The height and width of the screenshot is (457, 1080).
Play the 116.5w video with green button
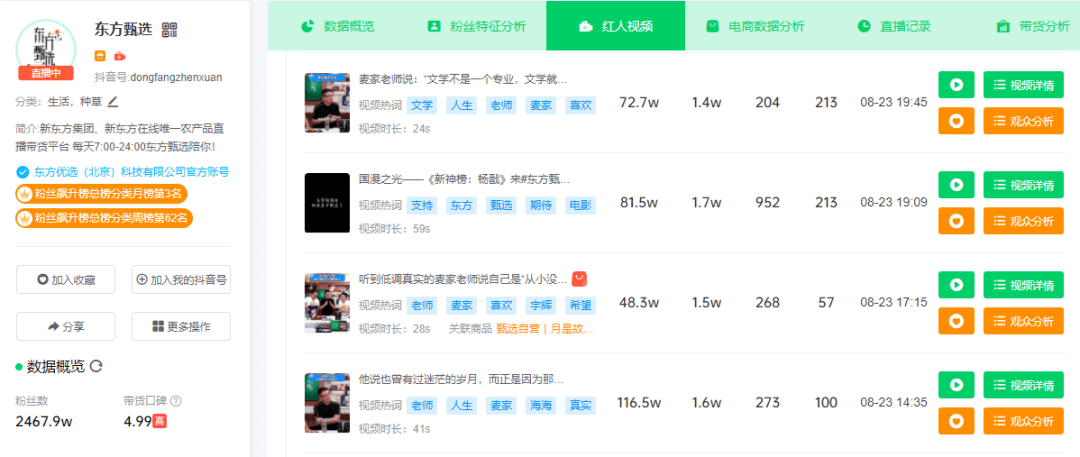pyautogui.click(x=956, y=385)
